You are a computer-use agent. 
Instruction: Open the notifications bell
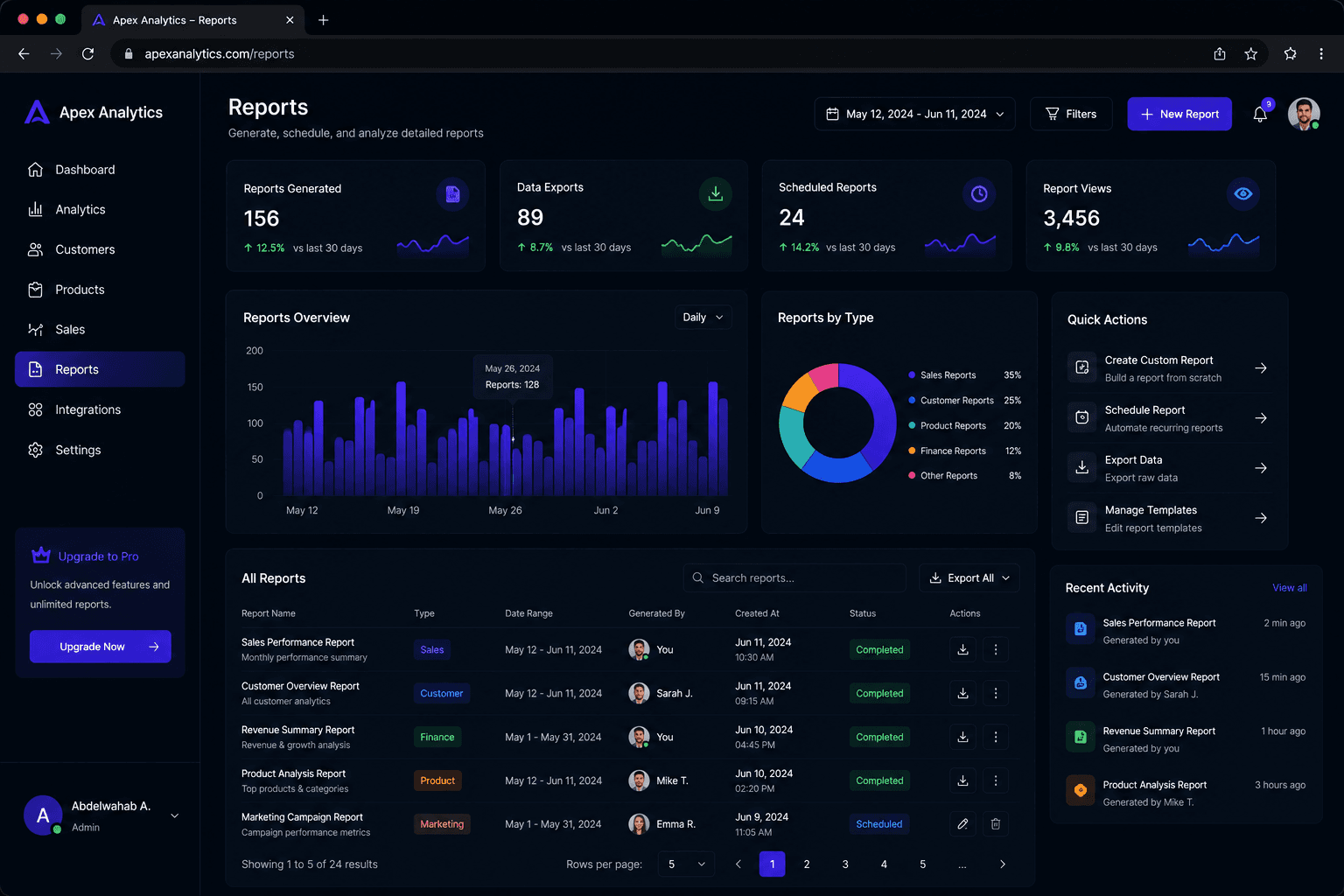pyautogui.click(x=1260, y=115)
